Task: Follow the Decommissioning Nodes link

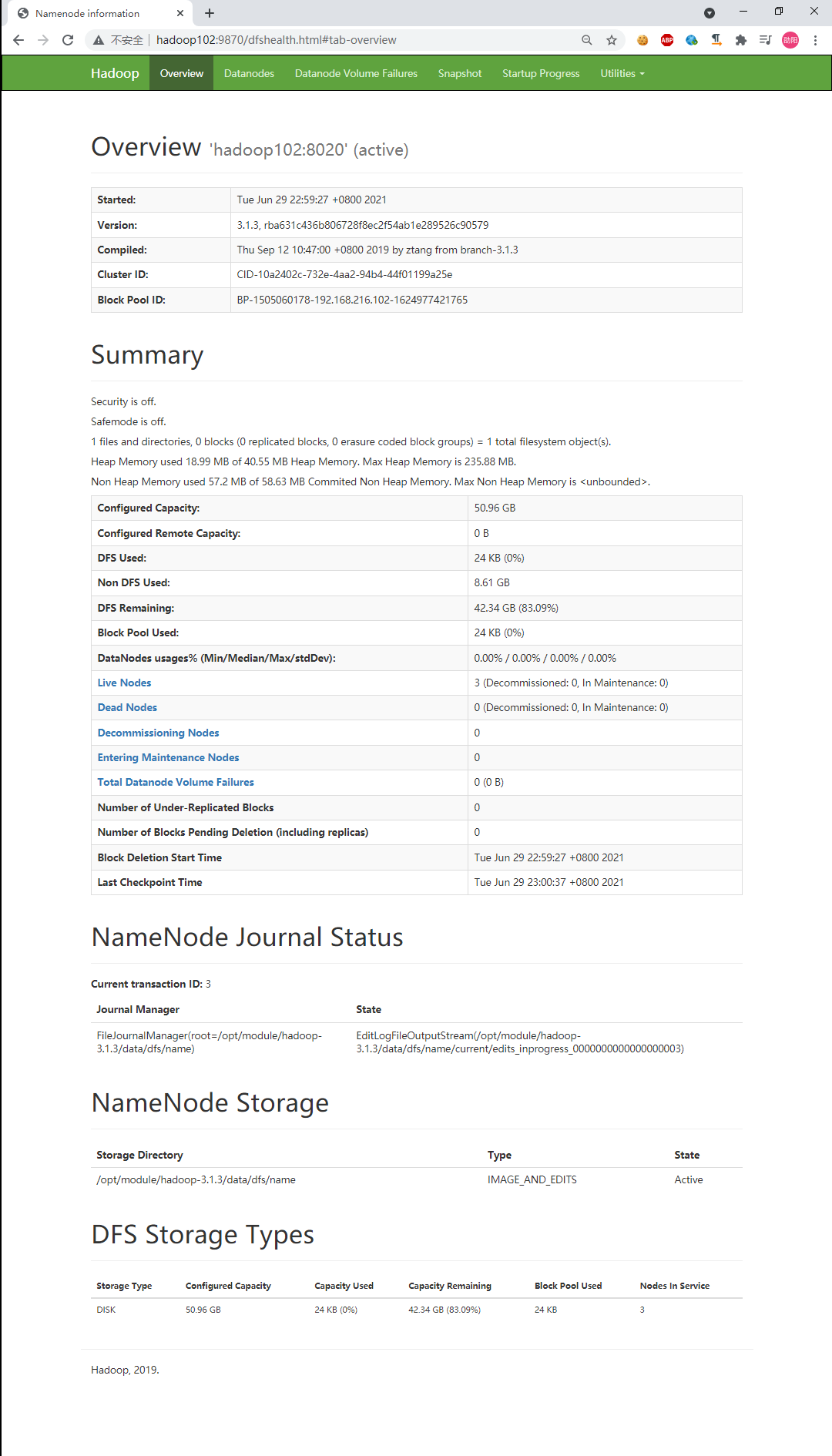Action: pyautogui.click(x=158, y=733)
